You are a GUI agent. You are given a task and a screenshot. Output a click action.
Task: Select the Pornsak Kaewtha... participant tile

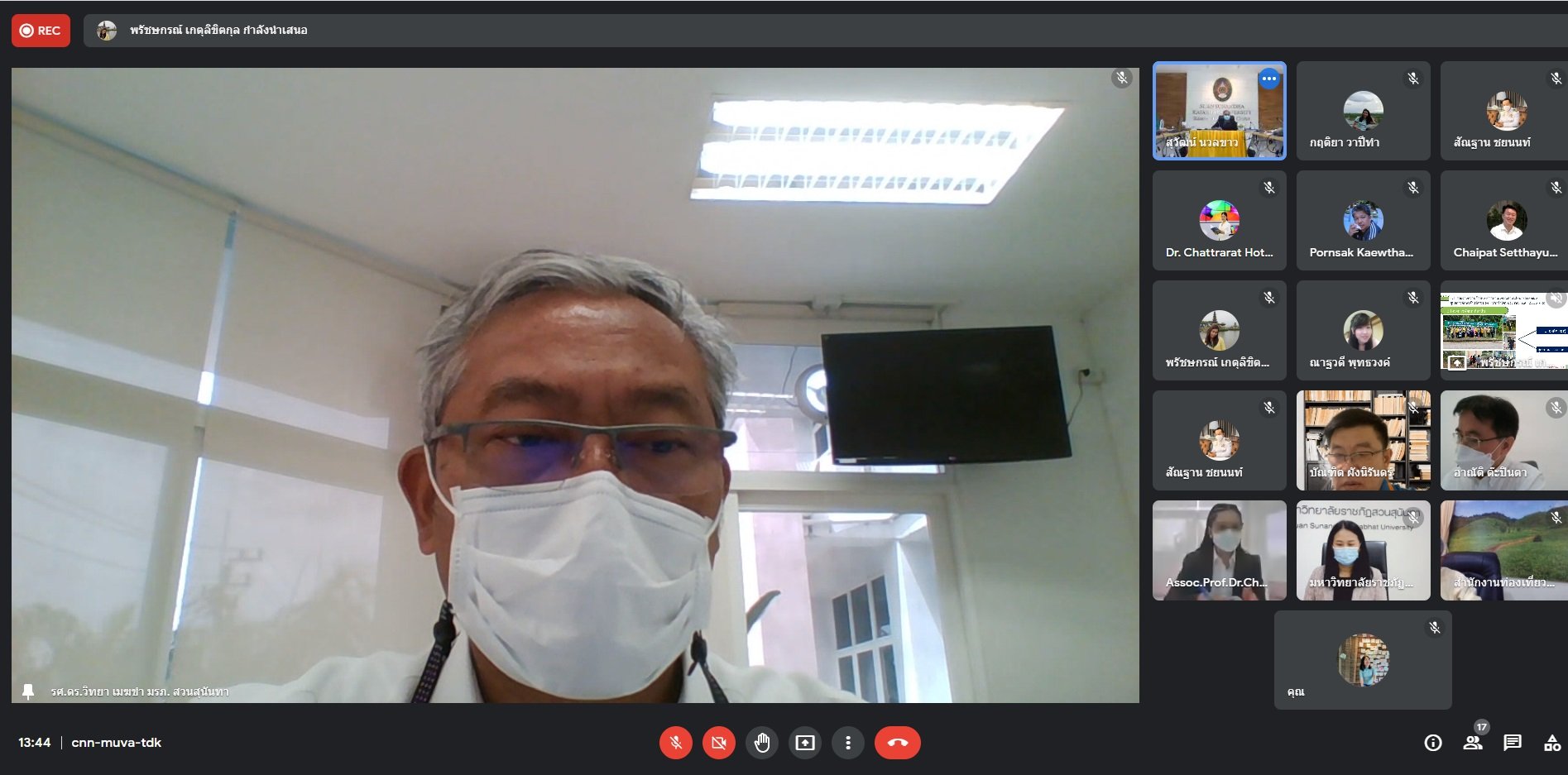[1363, 221]
